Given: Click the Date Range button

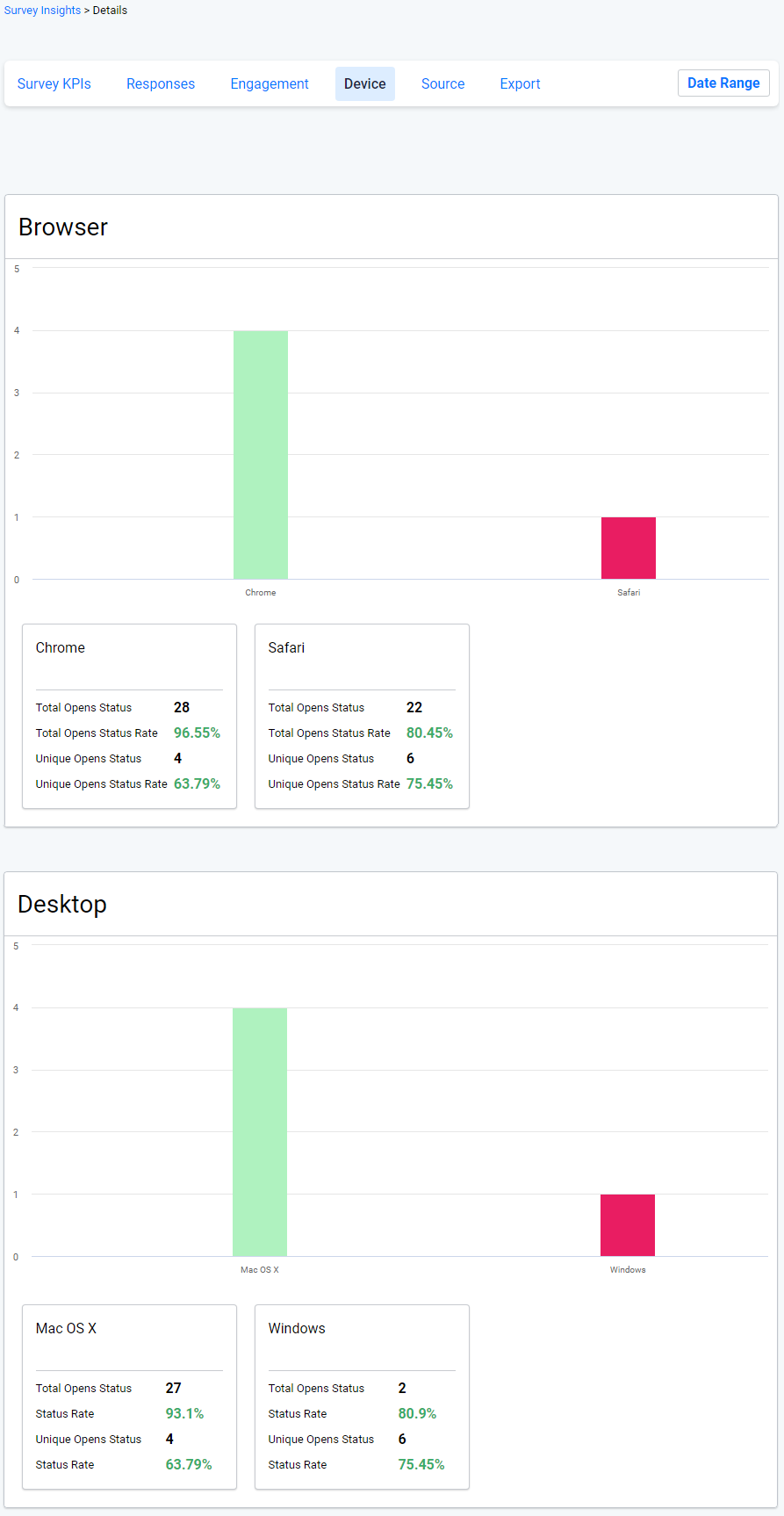Looking at the screenshot, I should coord(723,83).
